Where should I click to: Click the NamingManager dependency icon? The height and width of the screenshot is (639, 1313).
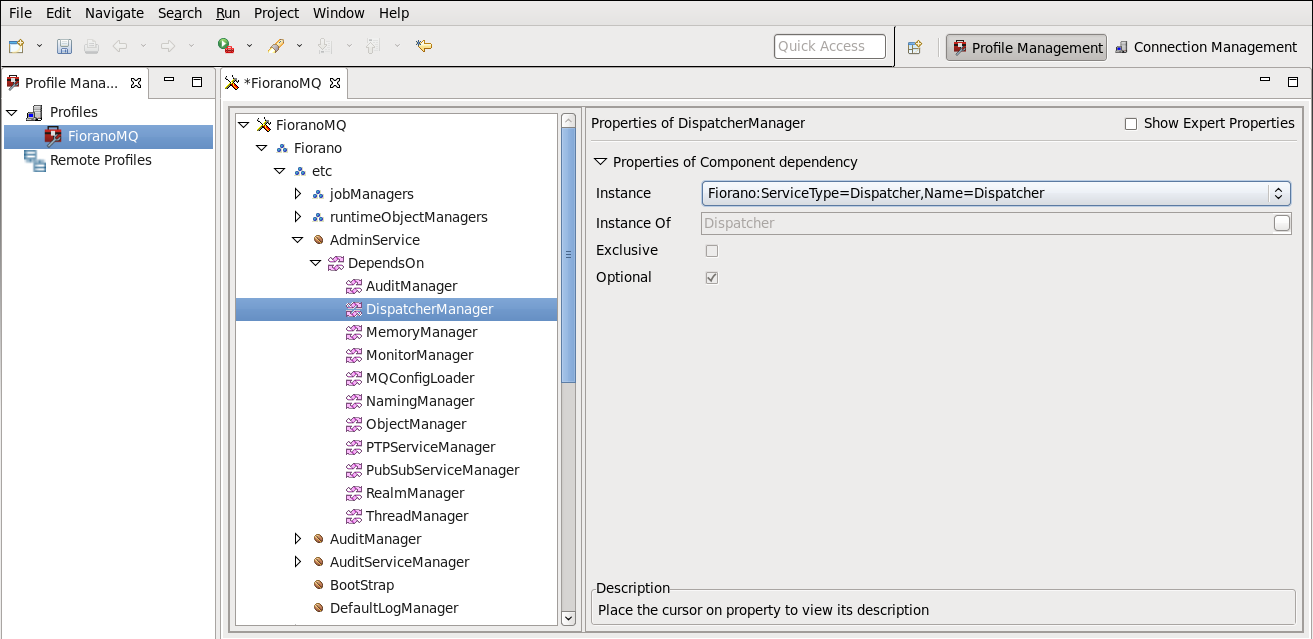click(x=354, y=401)
